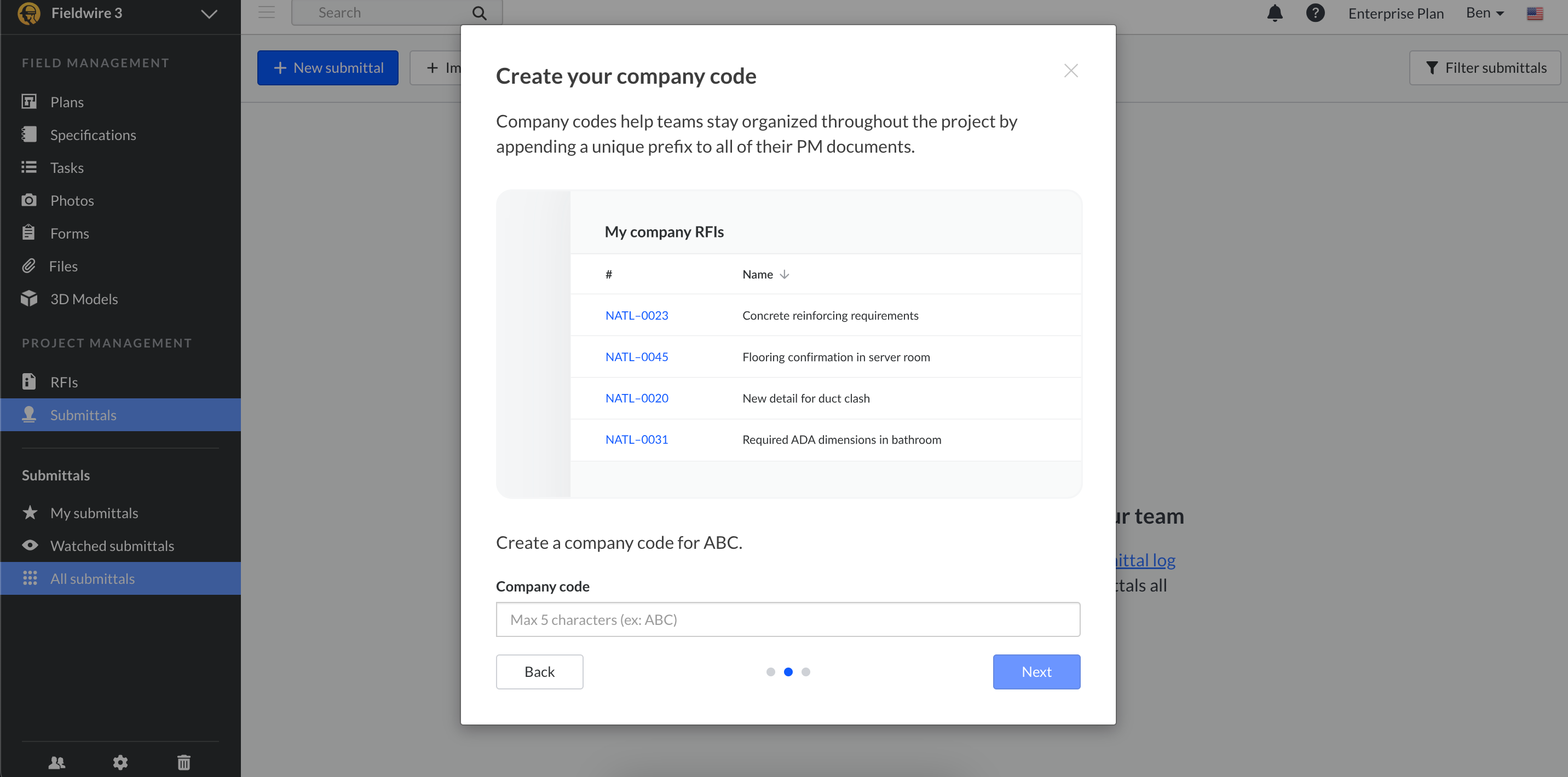
Task: Open the Ben user menu
Action: (x=1485, y=13)
